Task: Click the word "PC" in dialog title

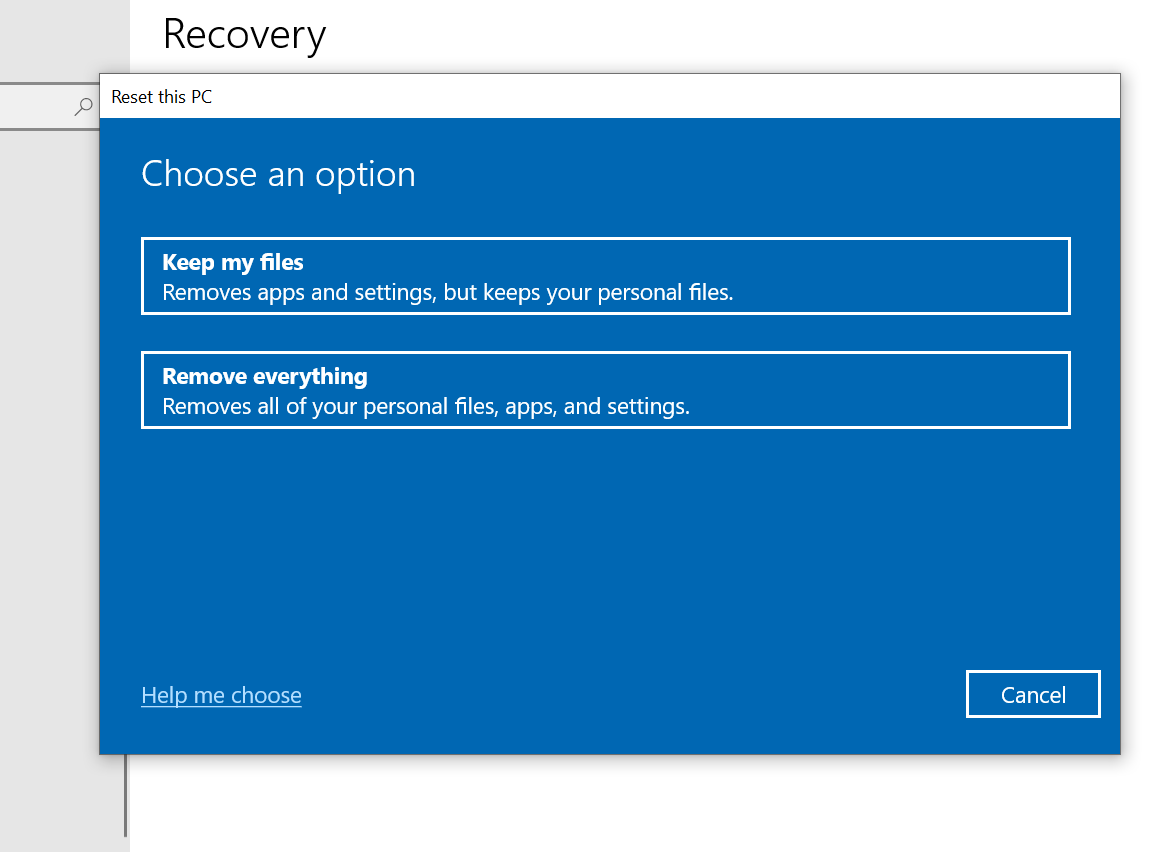Action: [201, 97]
